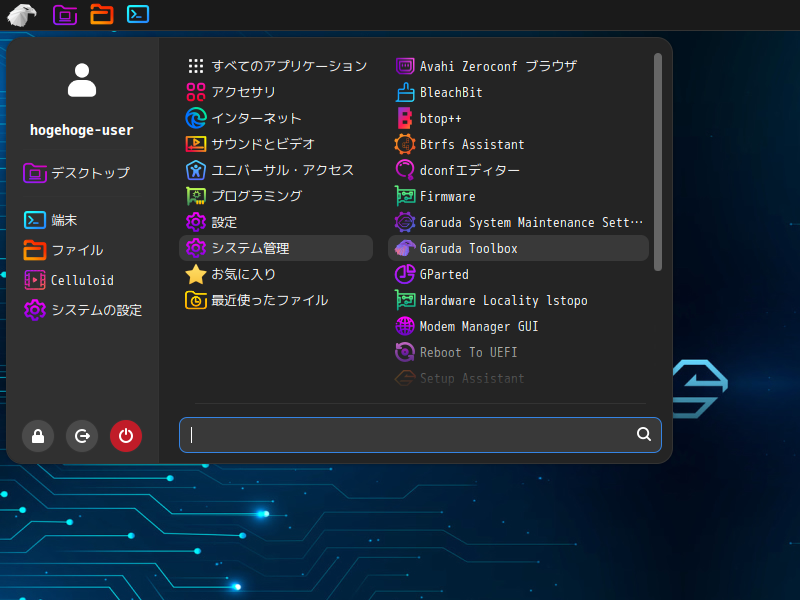800x600 pixels.
Task: Select the 最近使ったファイル category
Action: point(276,300)
